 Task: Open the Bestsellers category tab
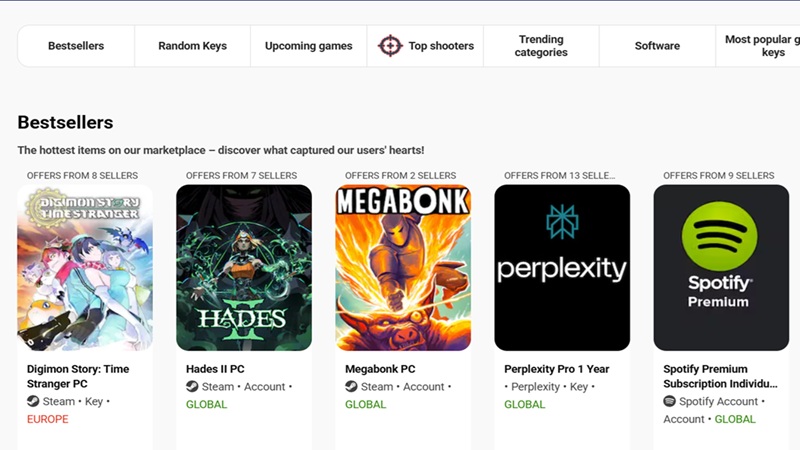point(76,46)
